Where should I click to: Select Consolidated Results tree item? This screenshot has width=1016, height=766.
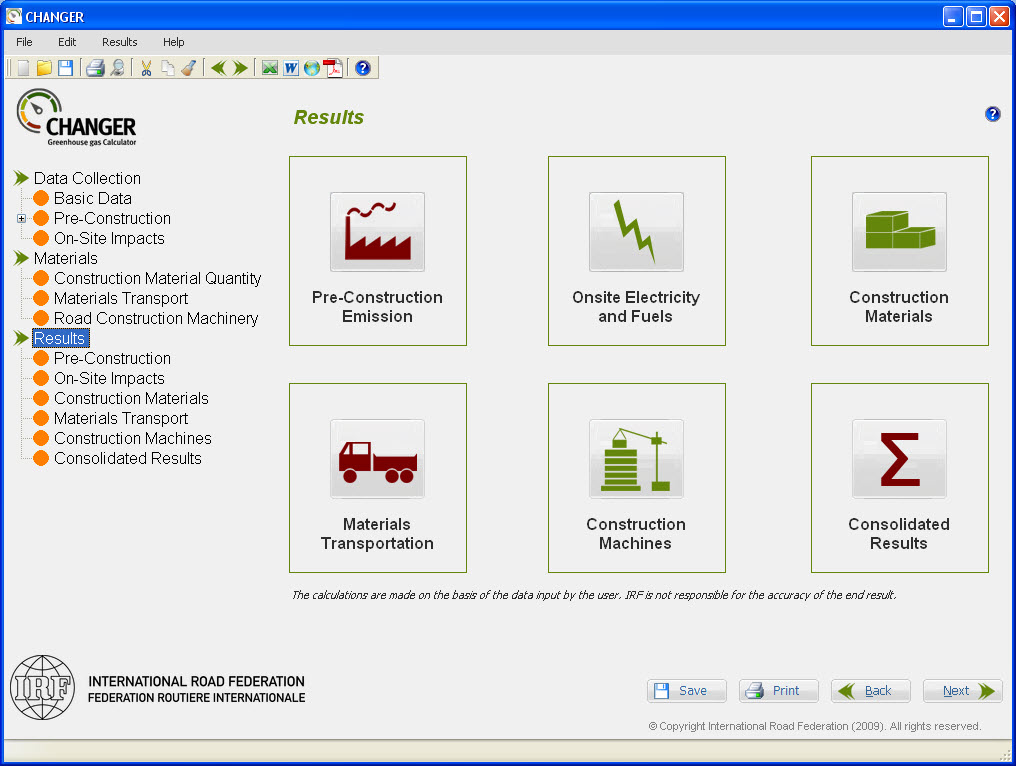(x=128, y=459)
